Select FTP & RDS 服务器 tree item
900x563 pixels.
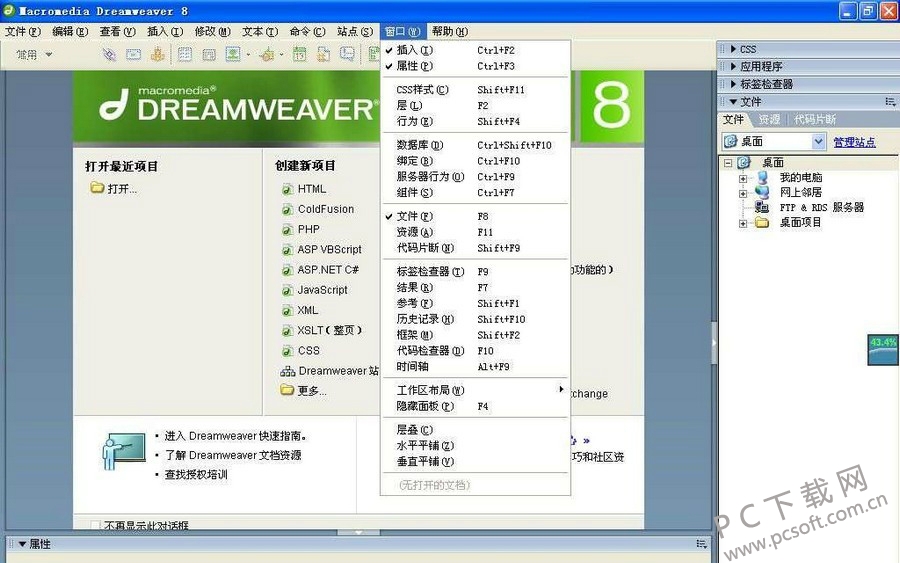click(821, 207)
